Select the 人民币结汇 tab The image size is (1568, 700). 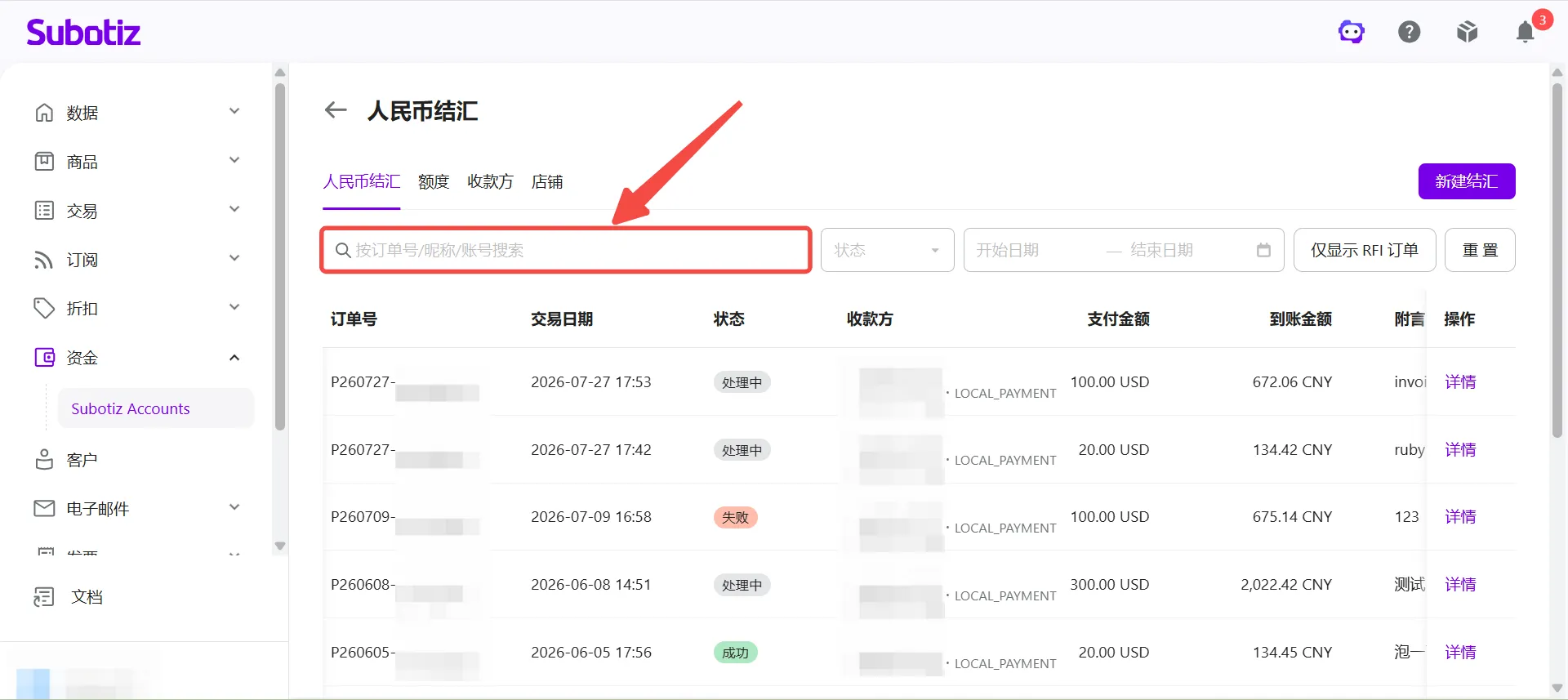tap(362, 181)
